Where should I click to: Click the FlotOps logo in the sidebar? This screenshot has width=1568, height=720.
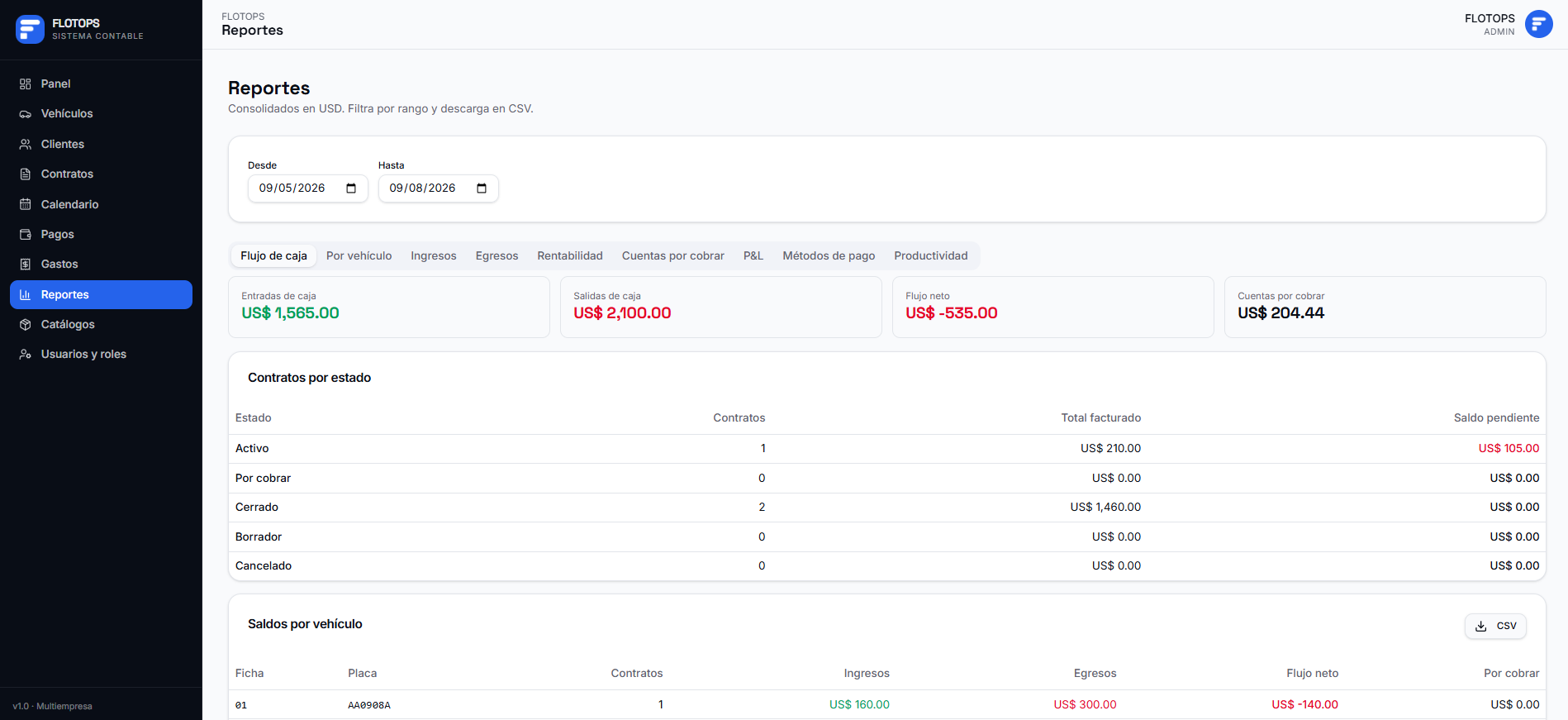(30, 29)
